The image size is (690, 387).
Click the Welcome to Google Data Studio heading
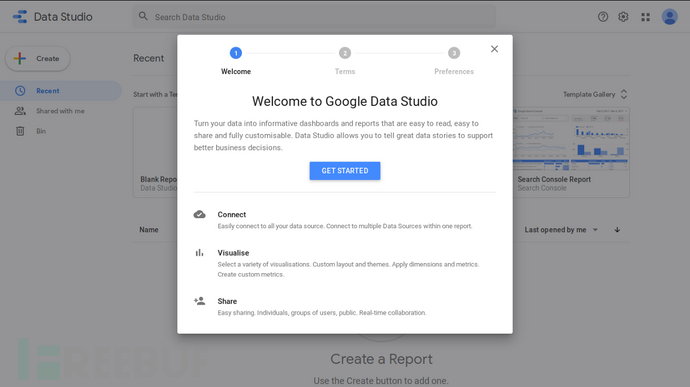[345, 101]
